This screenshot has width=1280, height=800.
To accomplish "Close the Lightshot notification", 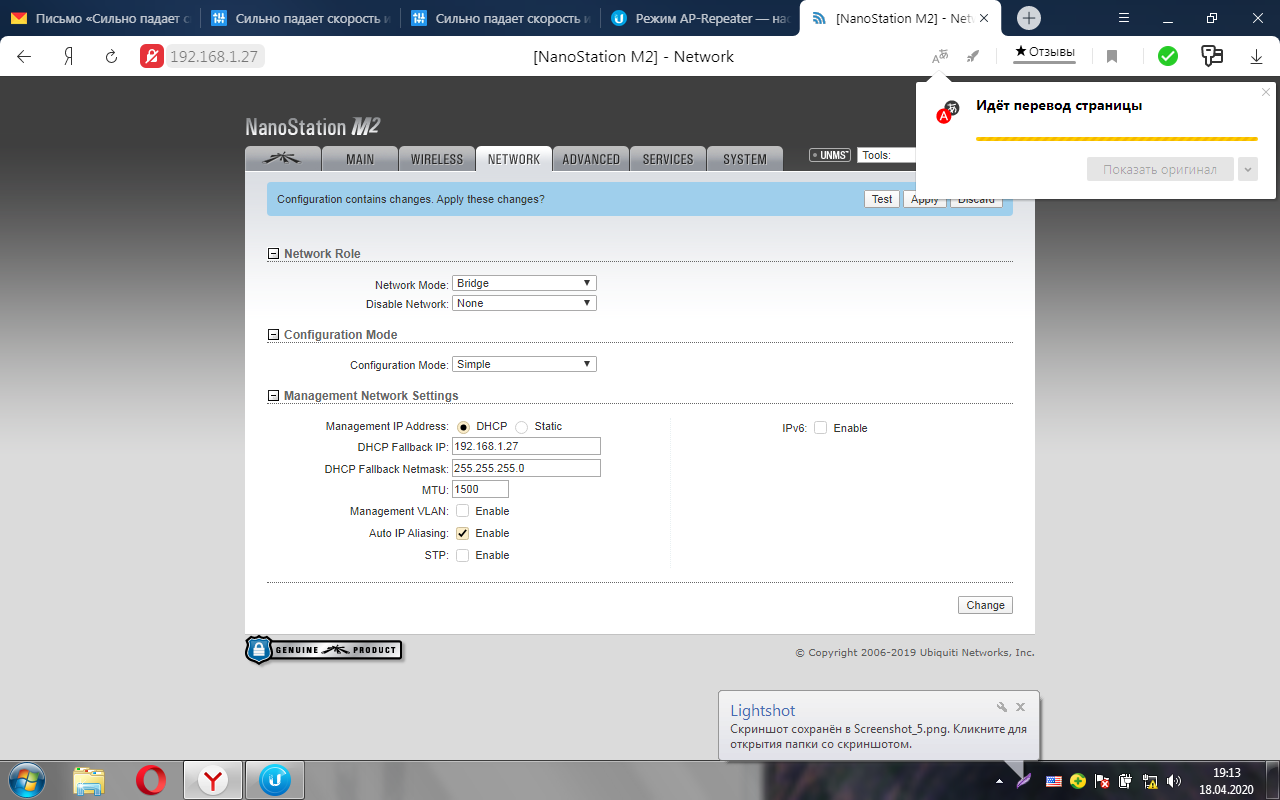I will pos(1021,707).
